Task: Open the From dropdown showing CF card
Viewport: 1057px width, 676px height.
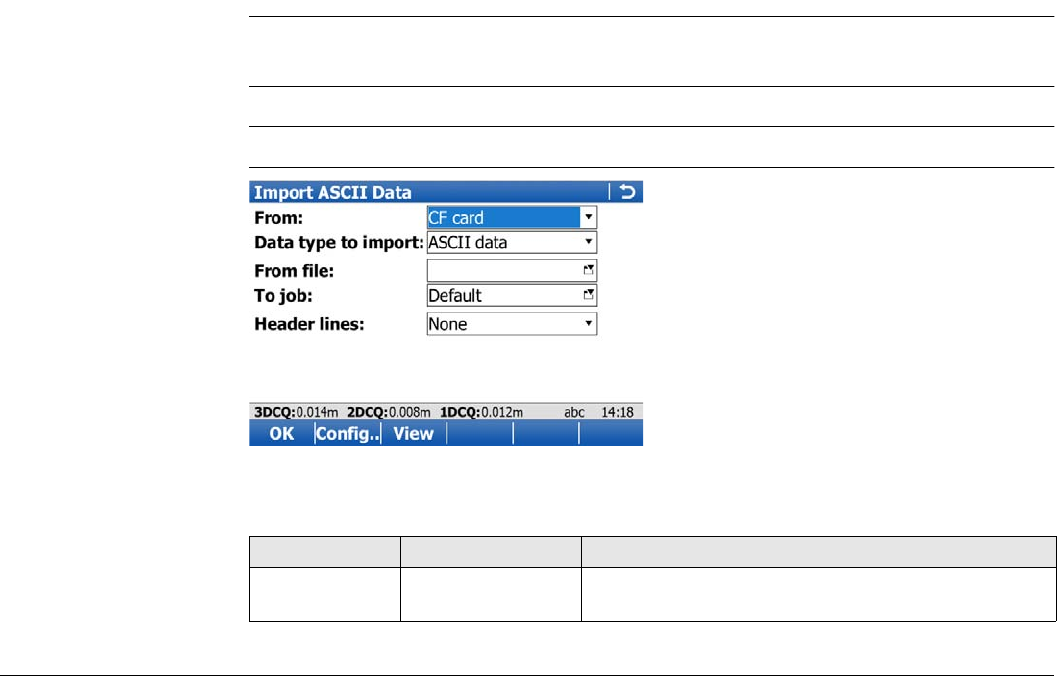Action: click(x=512, y=218)
